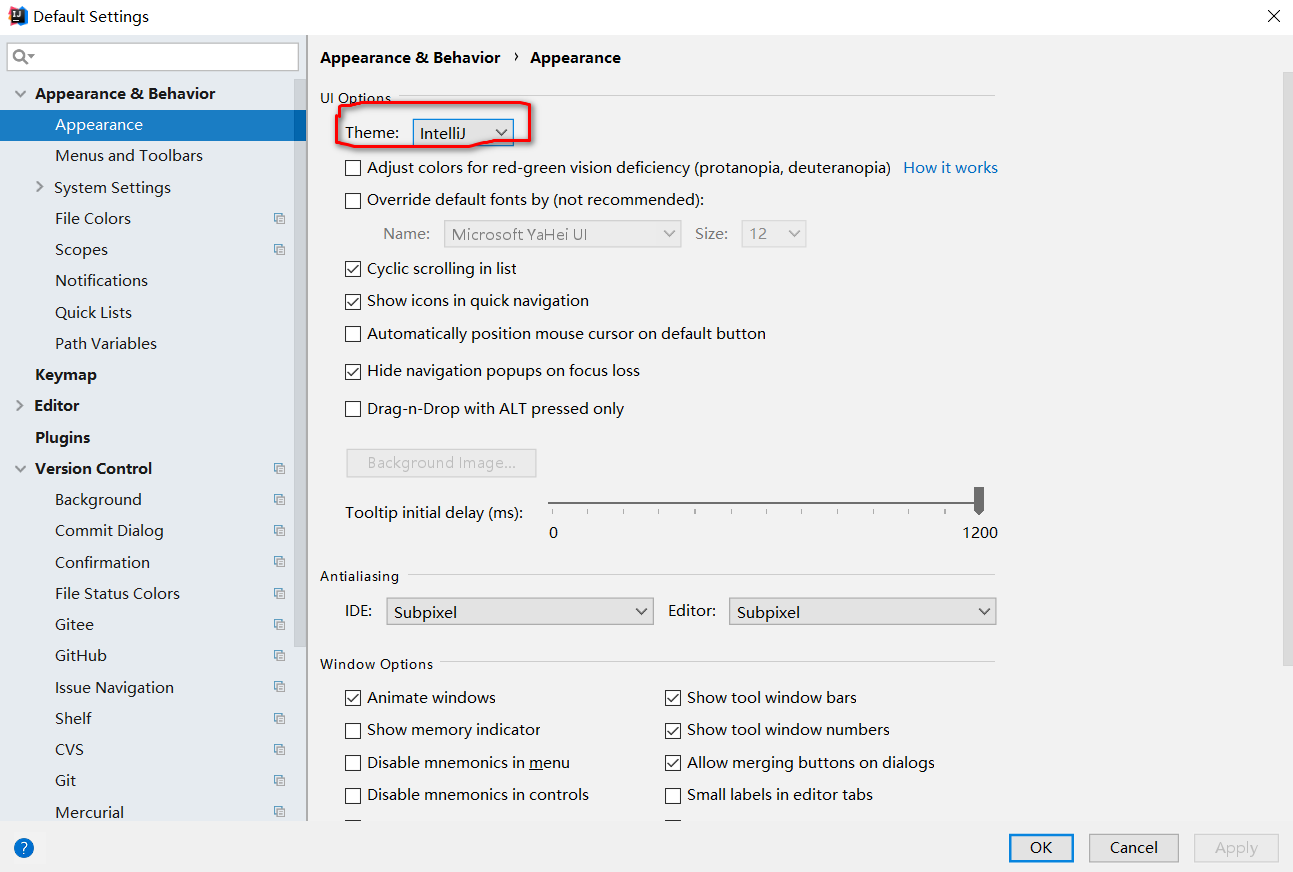Screen dimensions: 1293x872
Task: Select Keymap in the settings tree
Action: (x=66, y=375)
